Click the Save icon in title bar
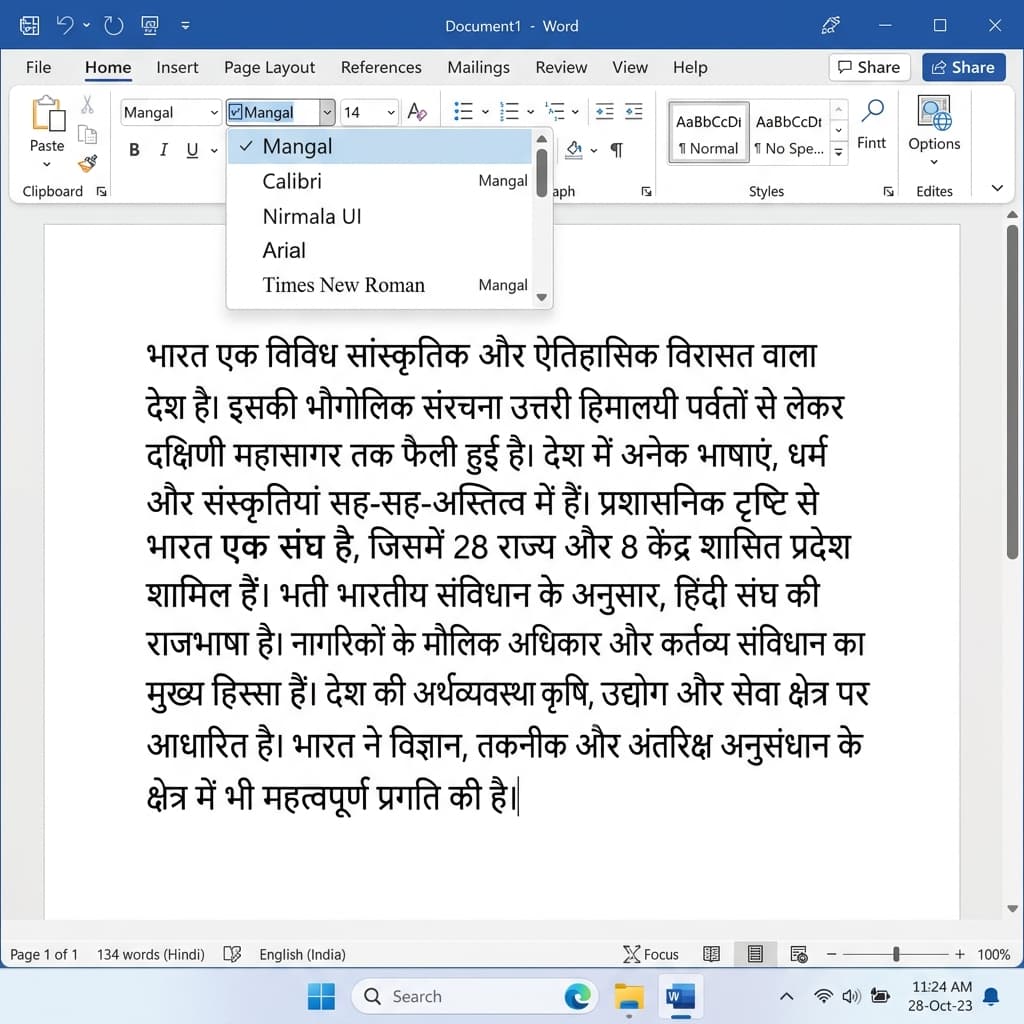The image size is (1024, 1024). pyautogui.click(x=29, y=25)
